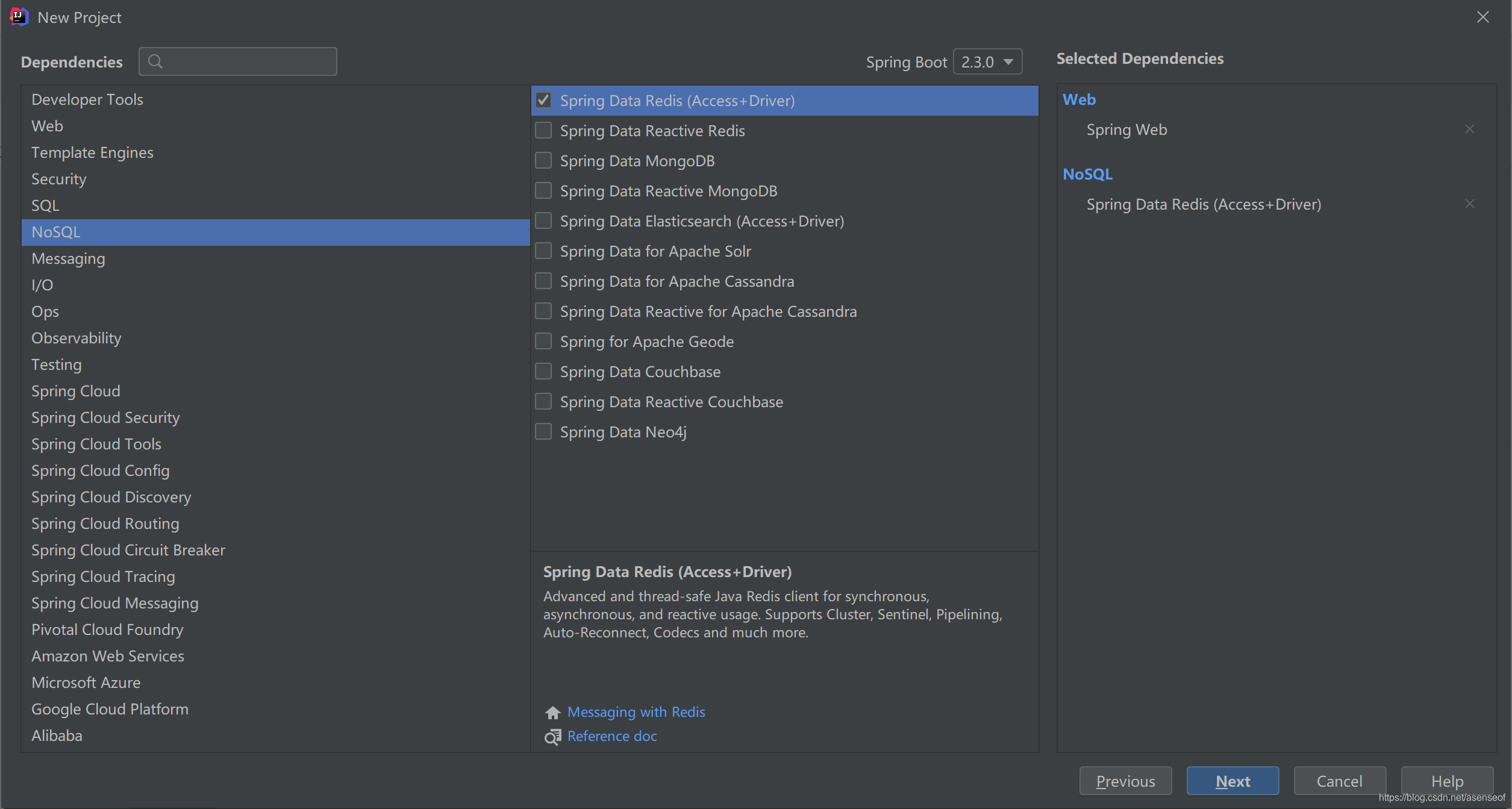Image resolution: width=1512 pixels, height=809 pixels.
Task: Click the Next button
Action: coord(1232,781)
